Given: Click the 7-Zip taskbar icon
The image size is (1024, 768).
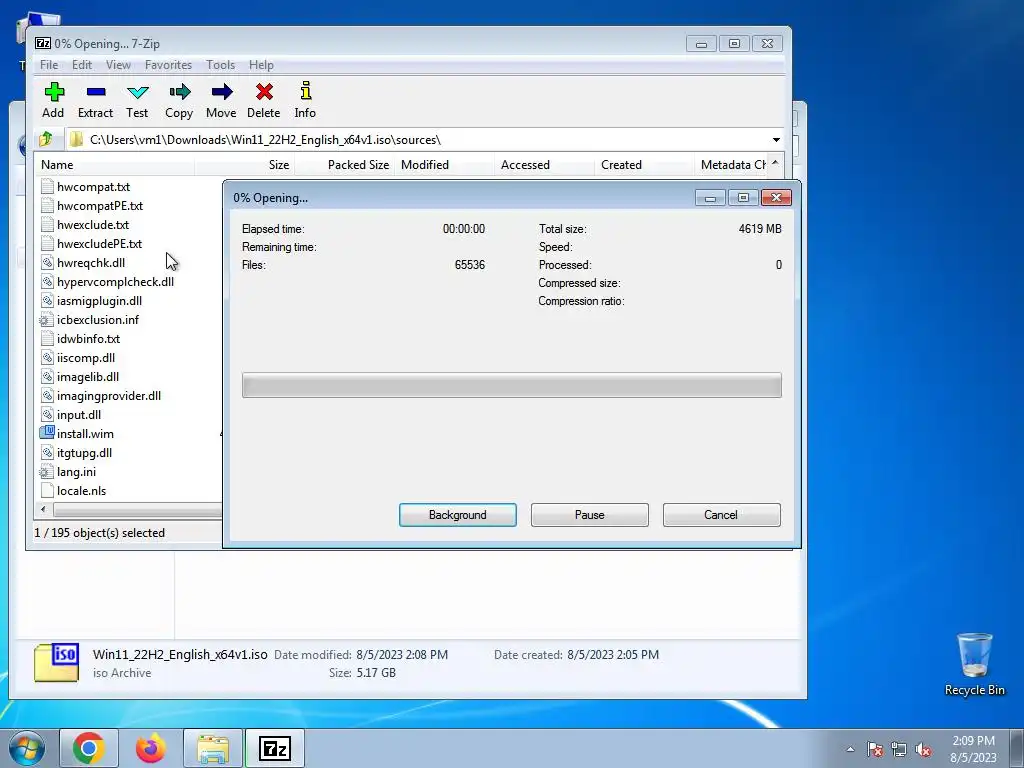Looking at the screenshot, I should pyautogui.click(x=275, y=748).
